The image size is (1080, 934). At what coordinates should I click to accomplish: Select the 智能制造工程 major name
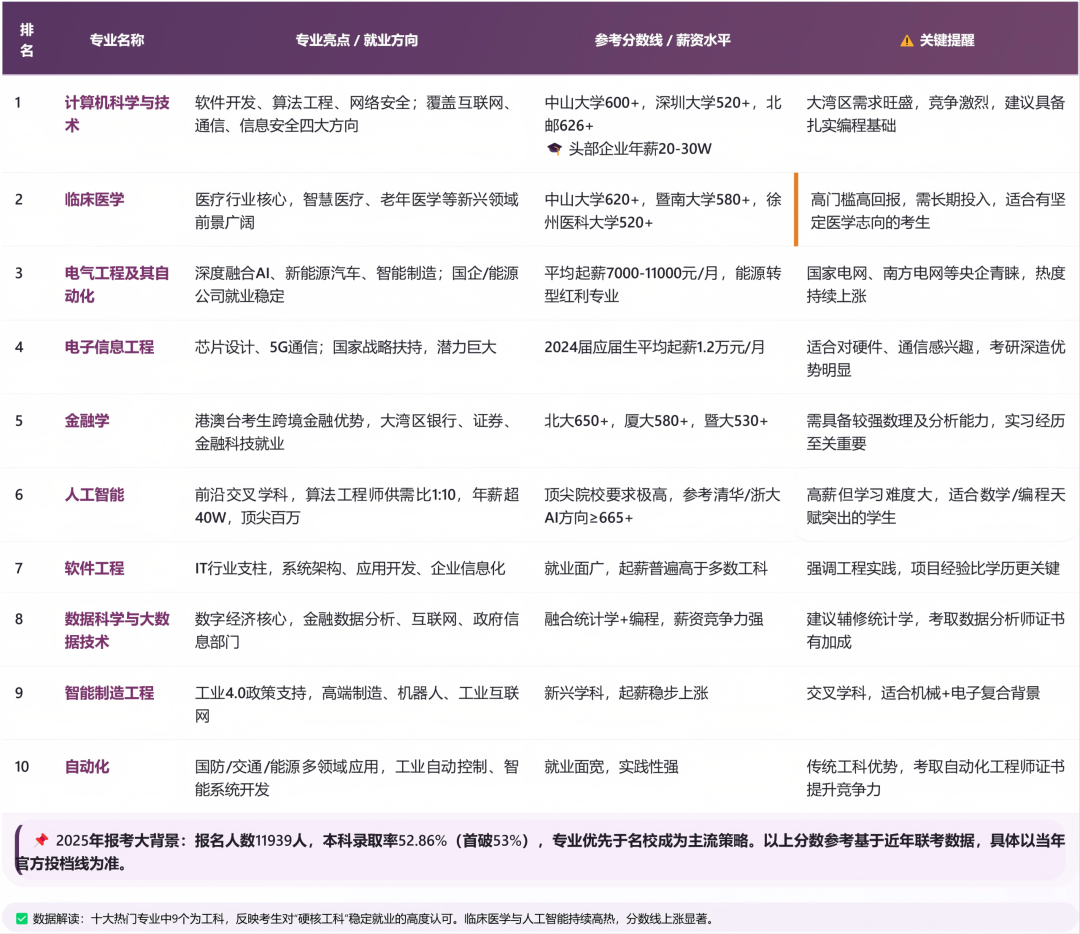(x=109, y=693)
